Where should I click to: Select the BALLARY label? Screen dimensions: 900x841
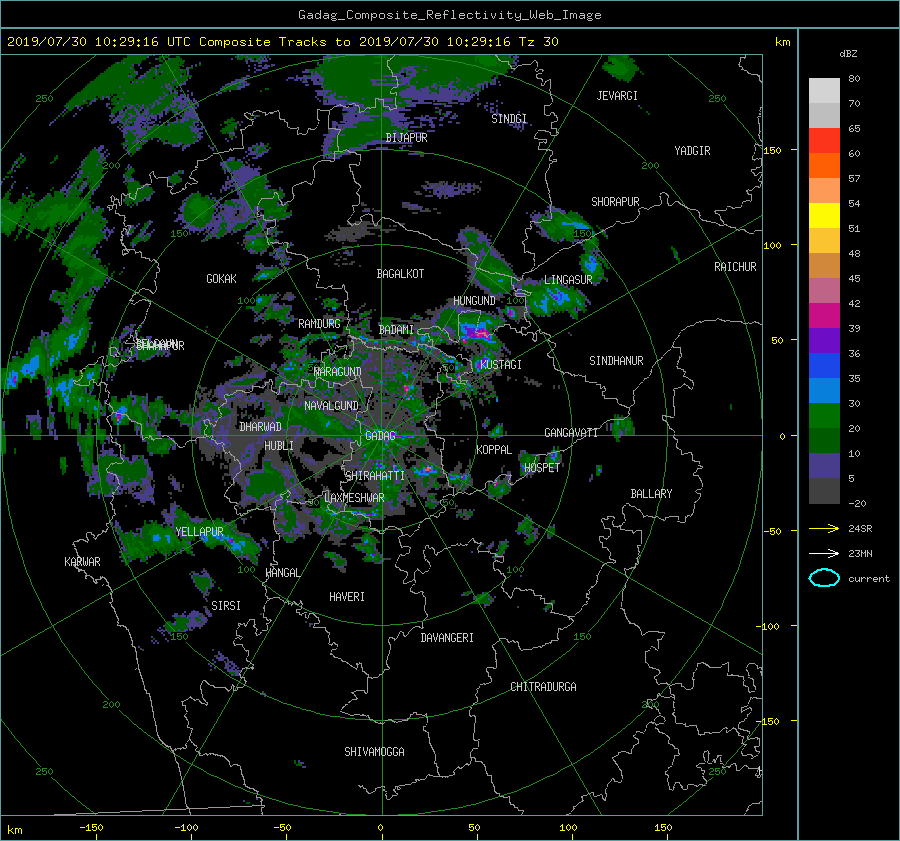[x=651, y=494]
